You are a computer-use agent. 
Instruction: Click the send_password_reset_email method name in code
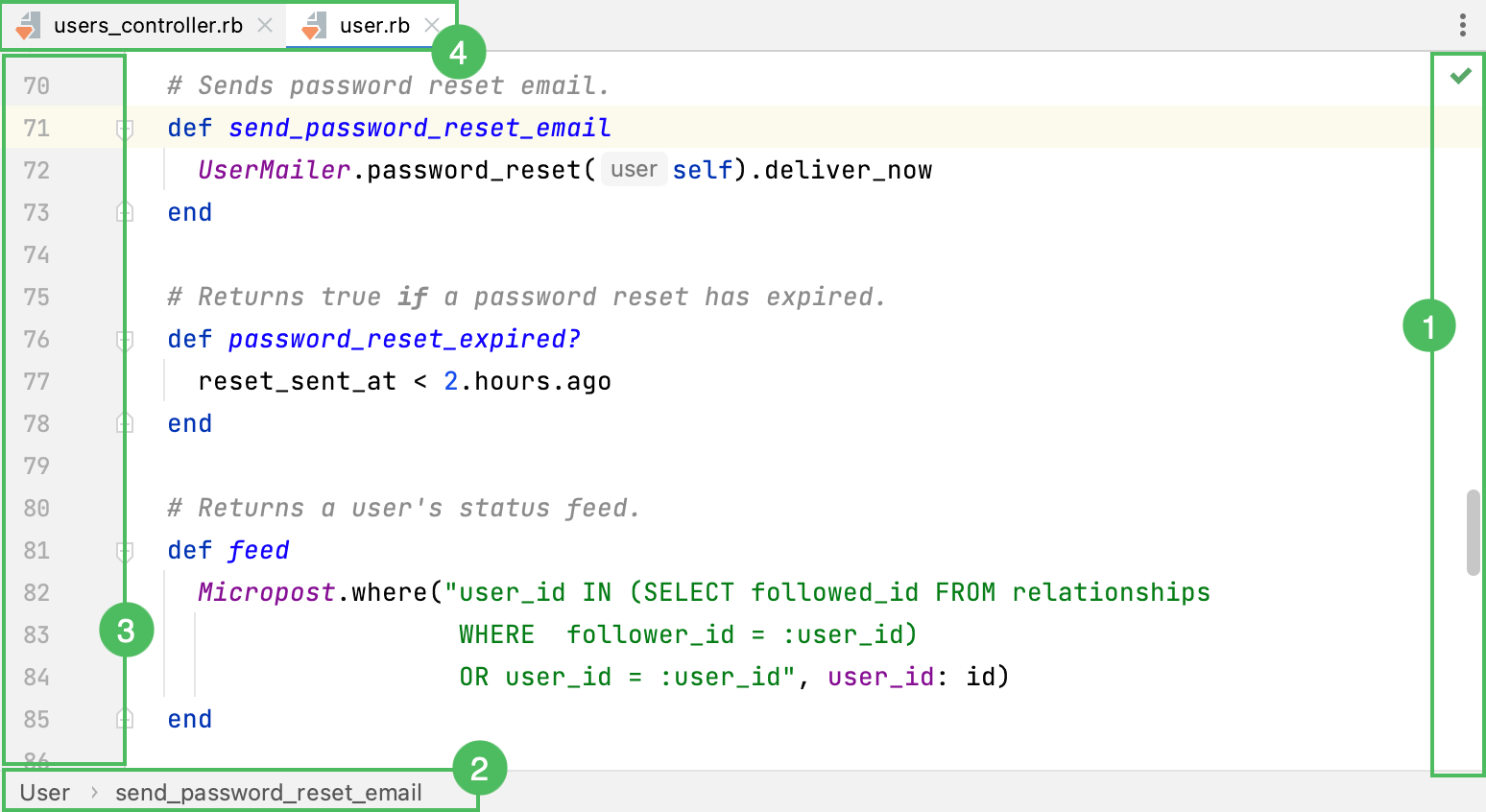[419, 129]
